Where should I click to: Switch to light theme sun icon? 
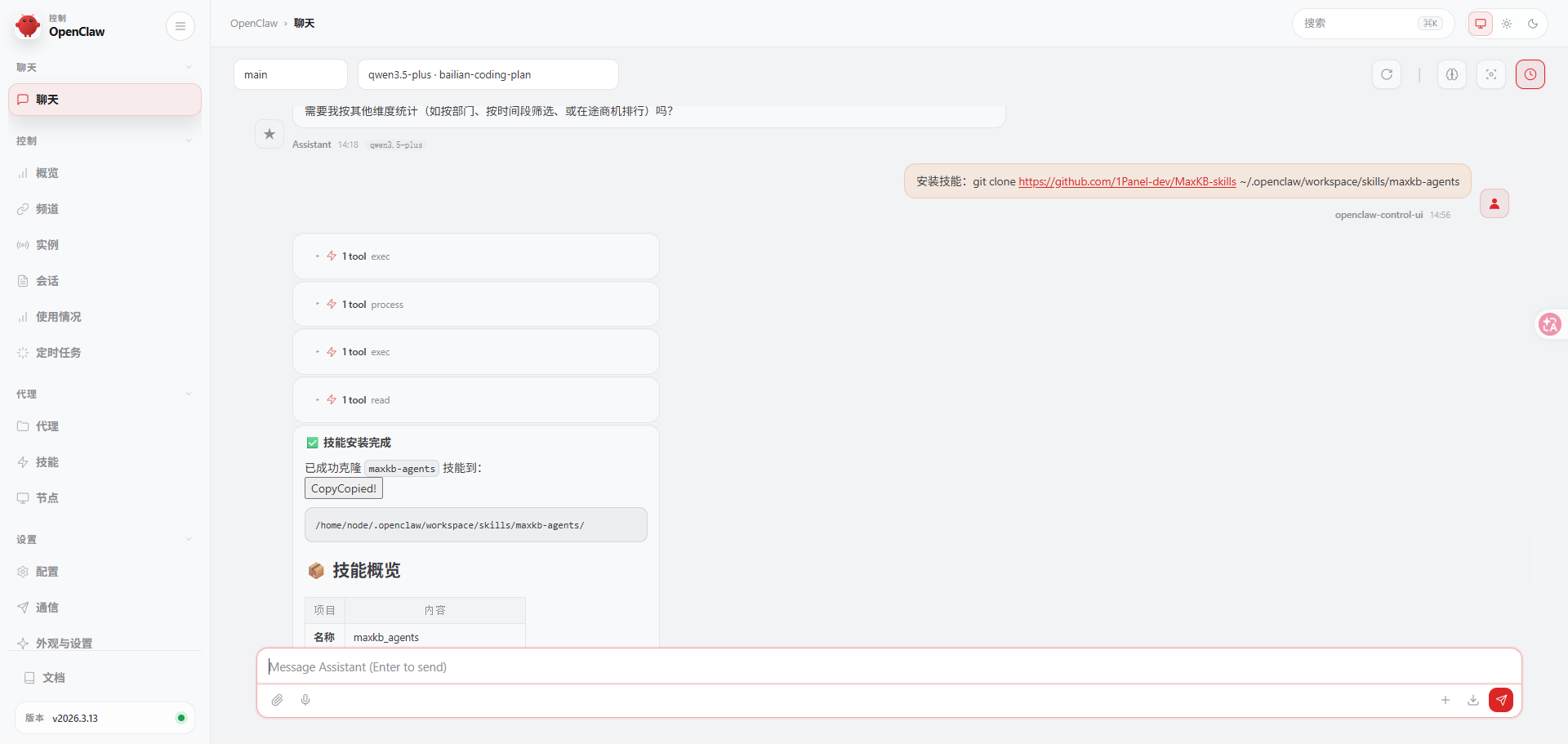[1507, 24]
